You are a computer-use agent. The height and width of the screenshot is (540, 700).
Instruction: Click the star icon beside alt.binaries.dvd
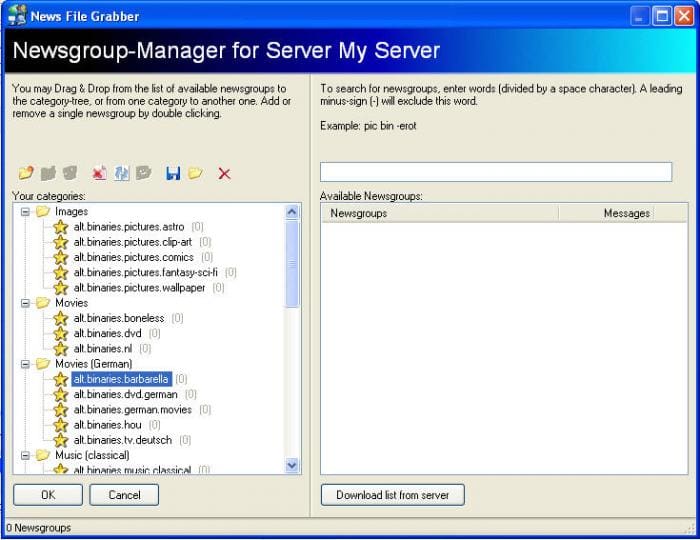60,334
